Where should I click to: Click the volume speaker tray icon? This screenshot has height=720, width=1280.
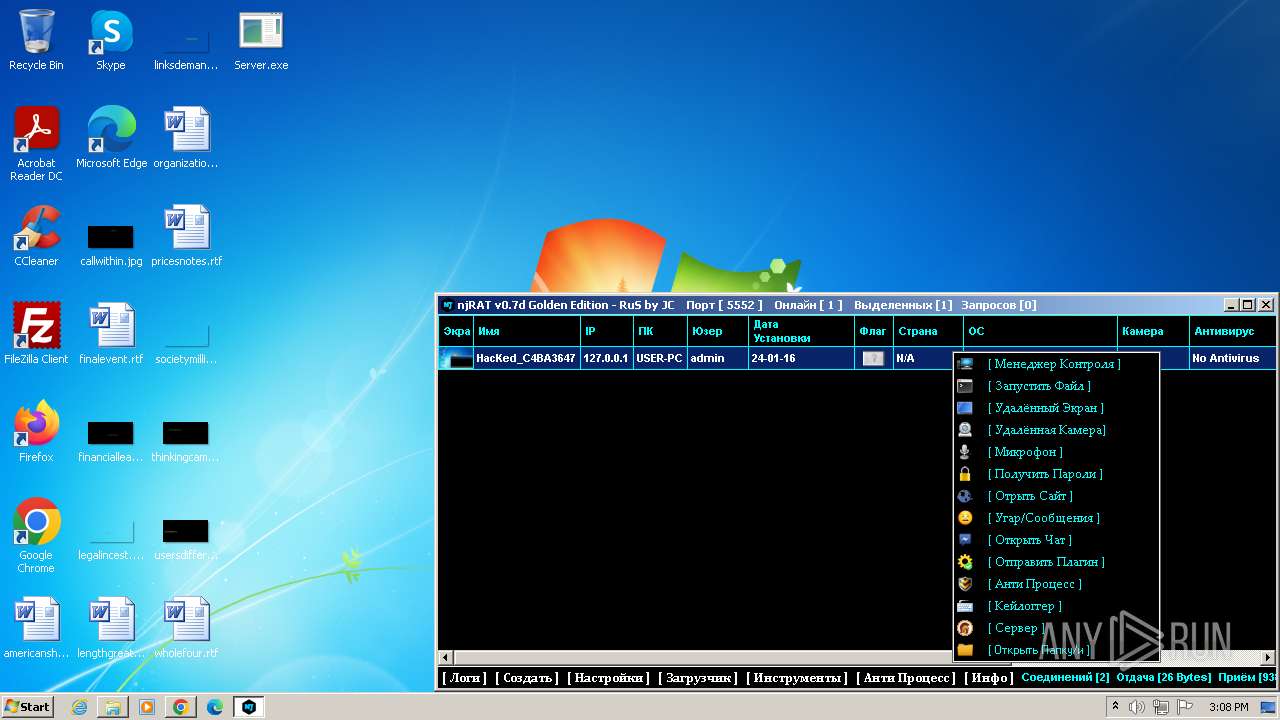[1137, 707]
